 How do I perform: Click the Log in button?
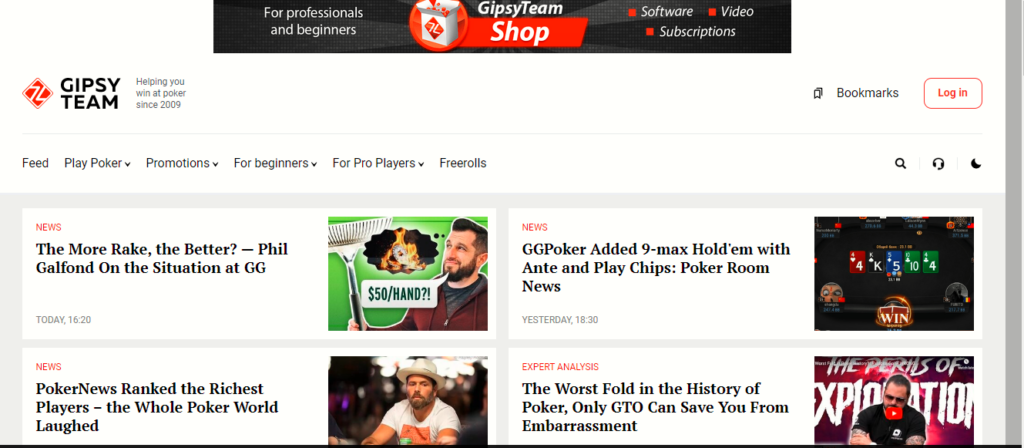point(953,93)
